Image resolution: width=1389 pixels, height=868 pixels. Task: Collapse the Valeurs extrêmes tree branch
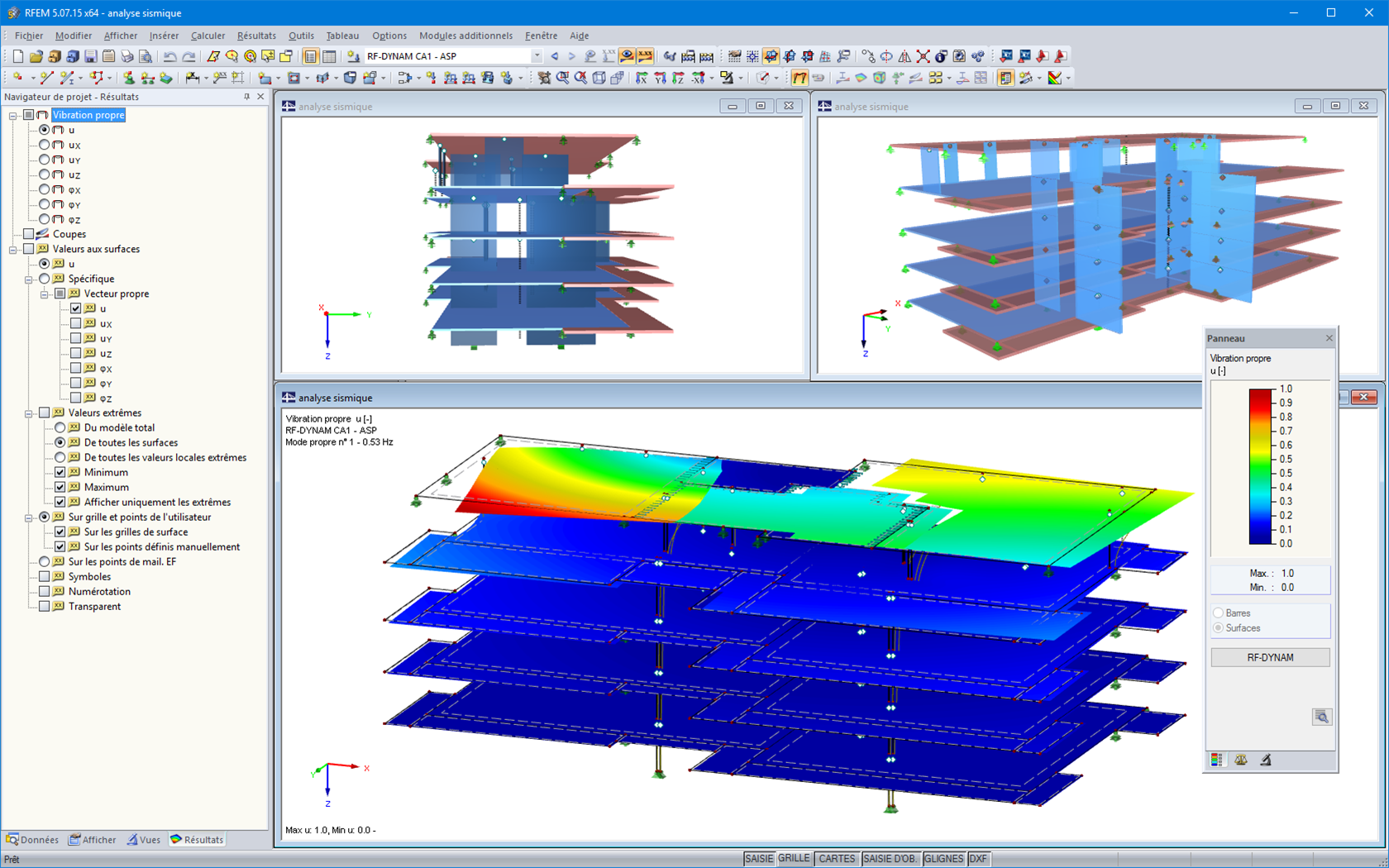tap(28, 413)
